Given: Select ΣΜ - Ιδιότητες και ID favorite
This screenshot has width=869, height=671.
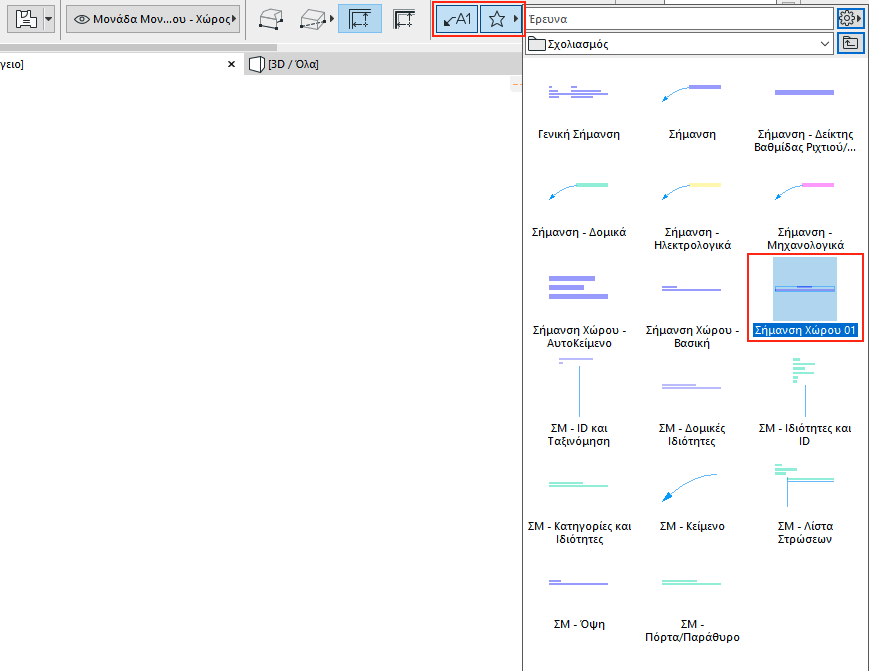Looking at the screenshot, I should (x=805, y=404).
